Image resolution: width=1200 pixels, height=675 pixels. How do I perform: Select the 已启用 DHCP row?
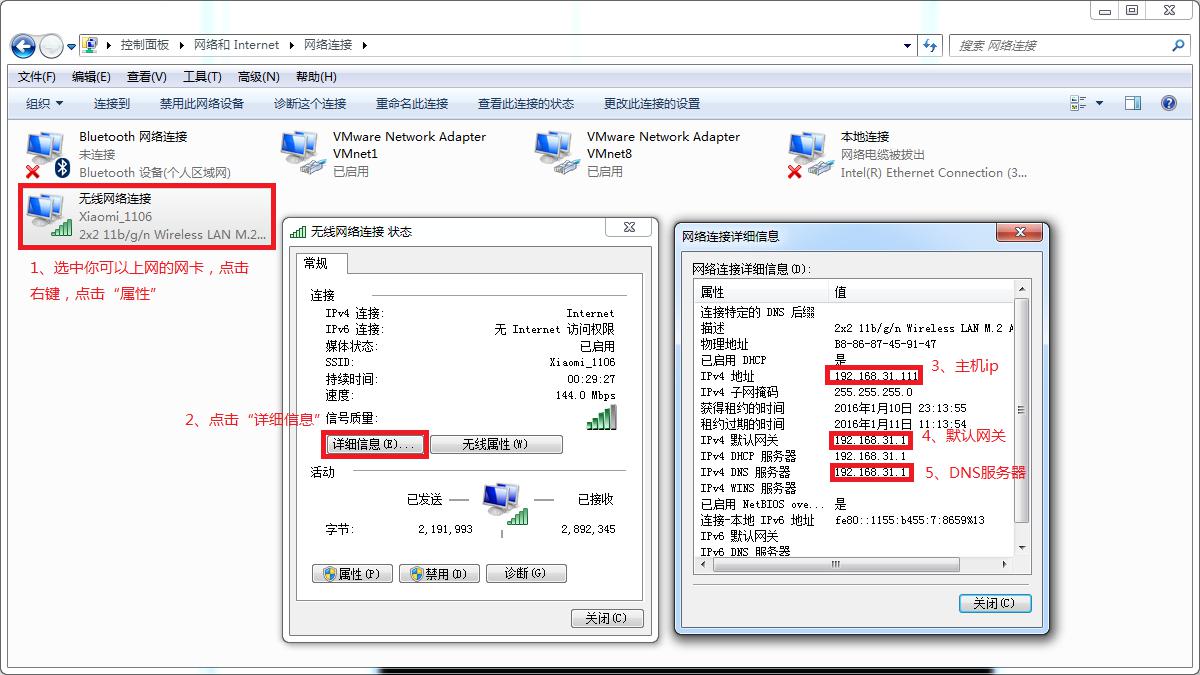point(855,360)
